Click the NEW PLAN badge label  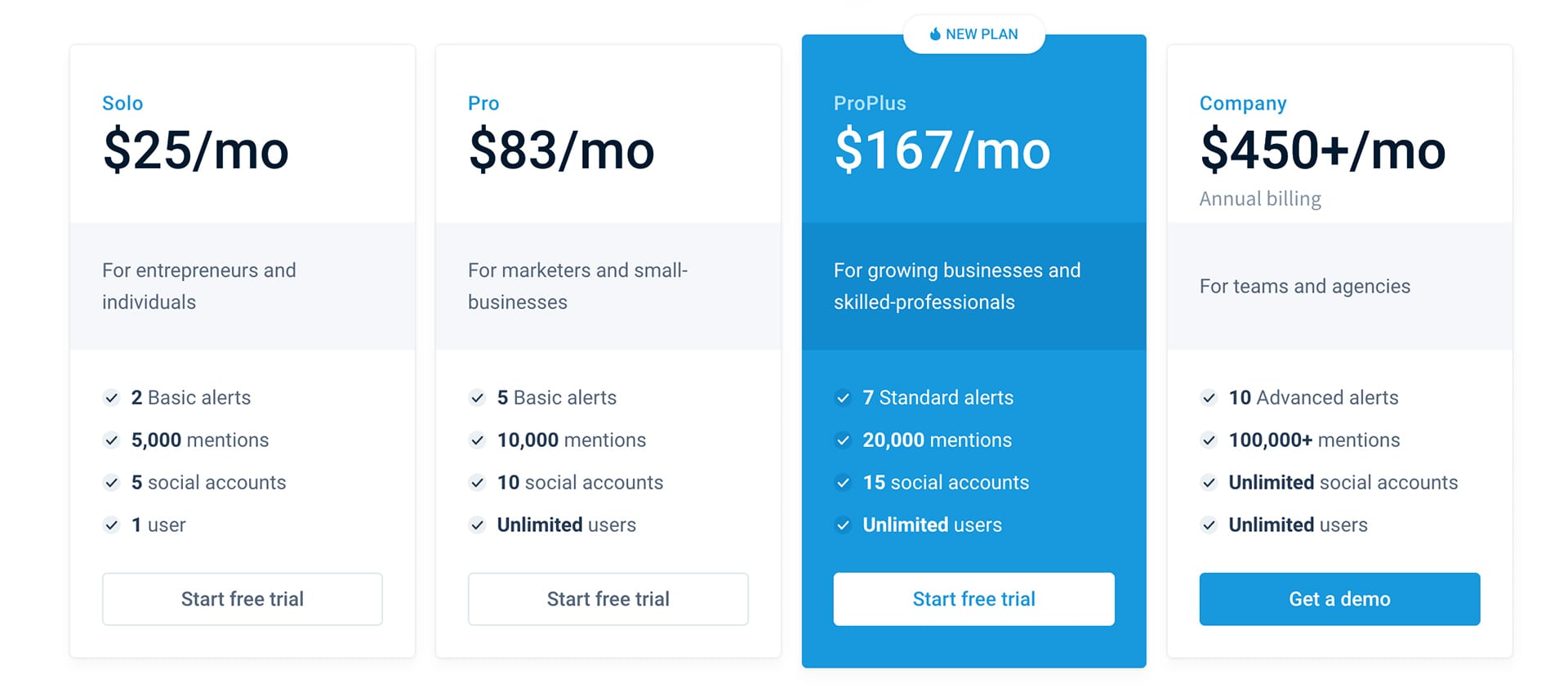pyautogui.click(x=982, y=34)
